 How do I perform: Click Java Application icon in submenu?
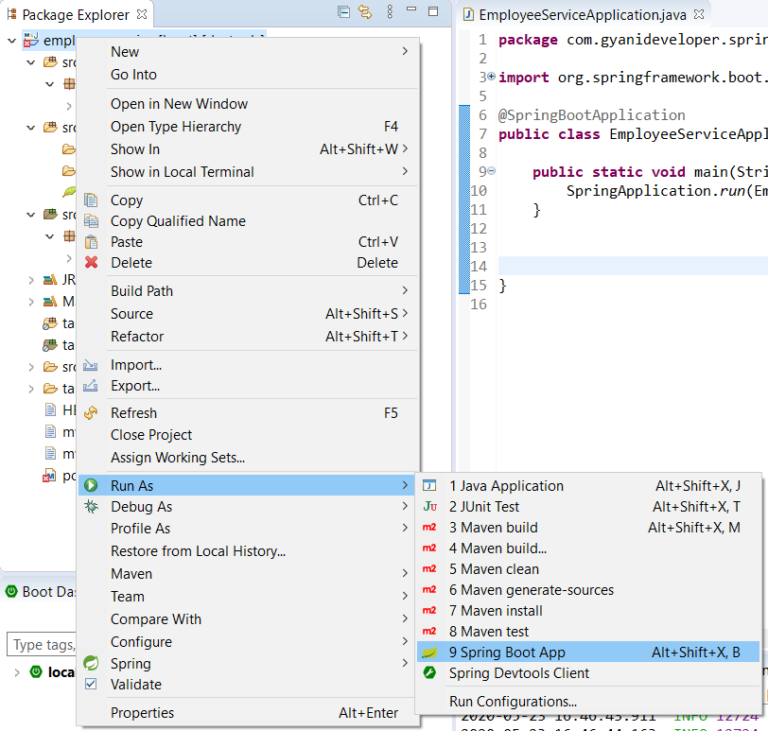[x=430, y=486]
